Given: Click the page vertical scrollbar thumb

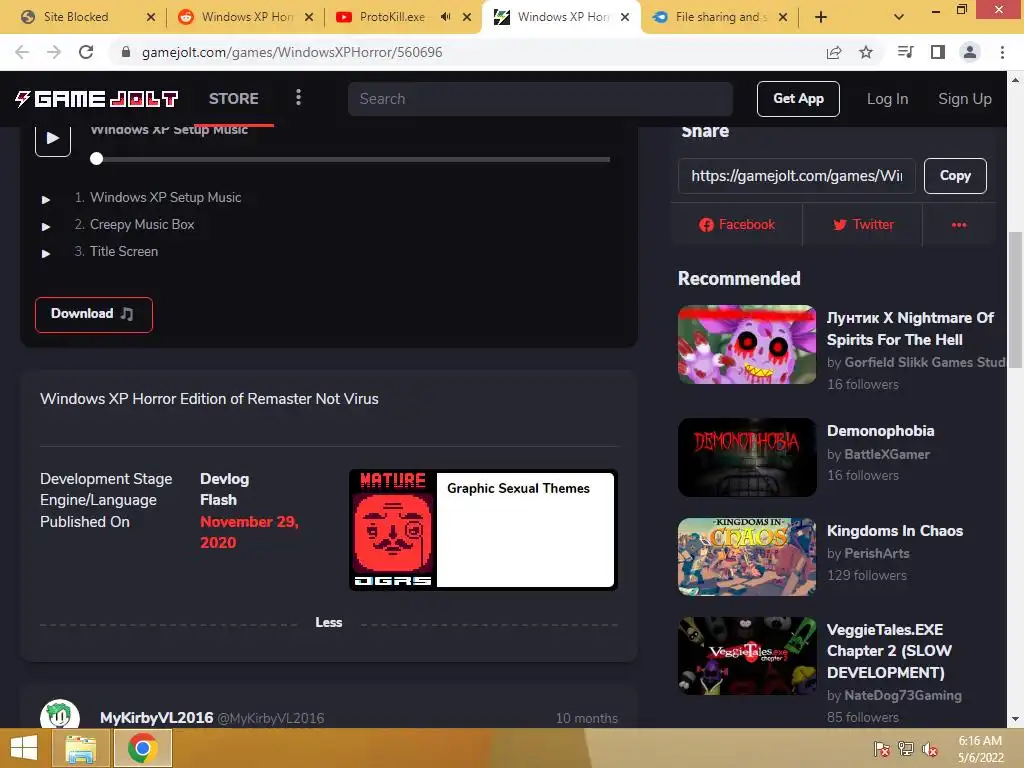Looking at the screenshot, I should point(1015,300).
